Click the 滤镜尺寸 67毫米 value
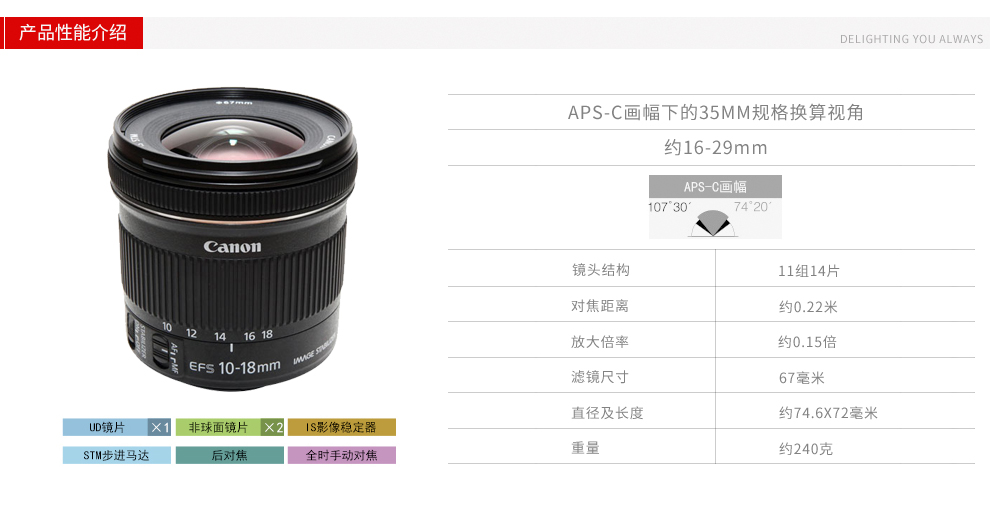 point(802,378)
